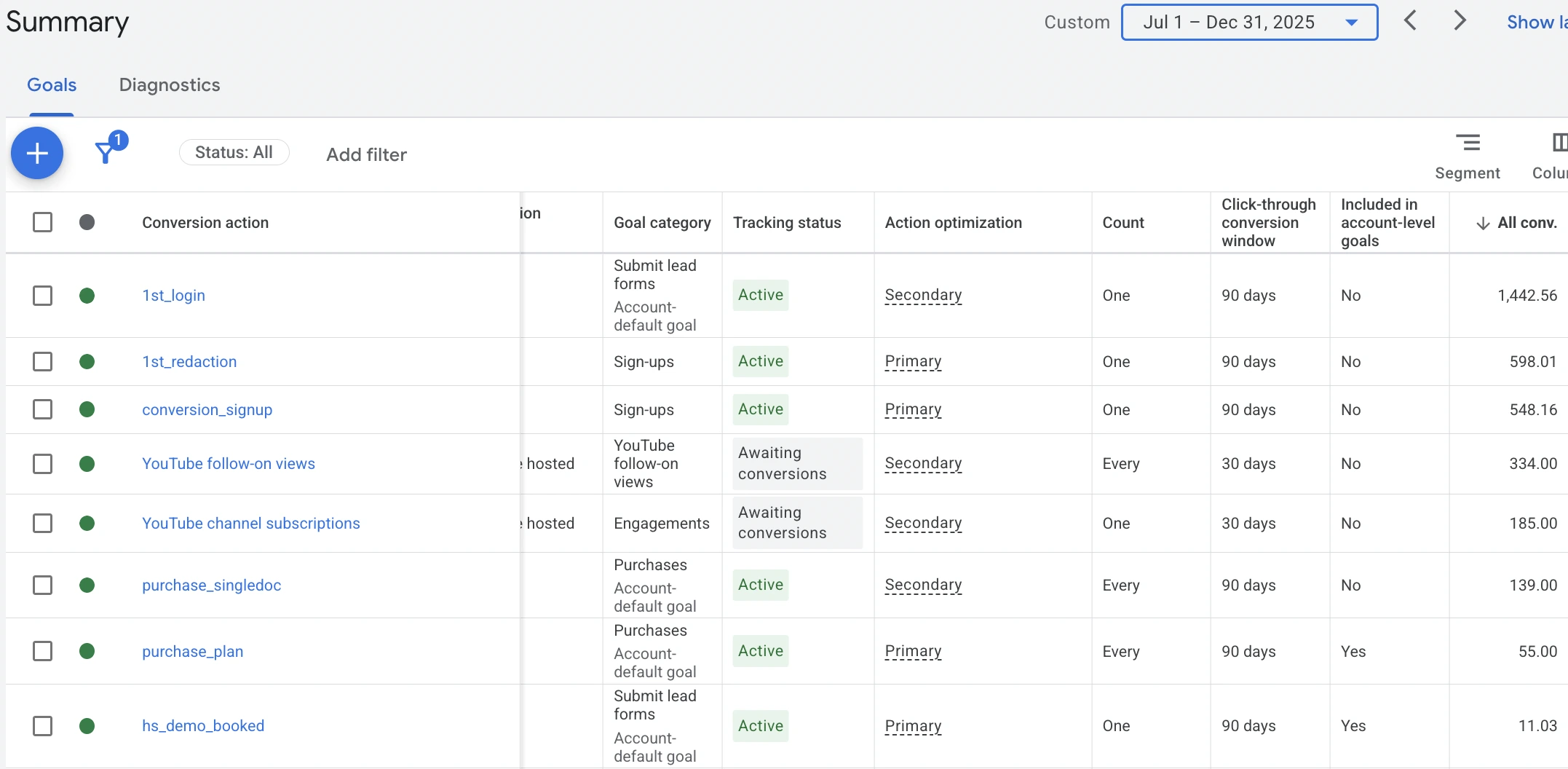Sort by Count column header
This screenshot has width=1568, height=769.
[1122, 222]
